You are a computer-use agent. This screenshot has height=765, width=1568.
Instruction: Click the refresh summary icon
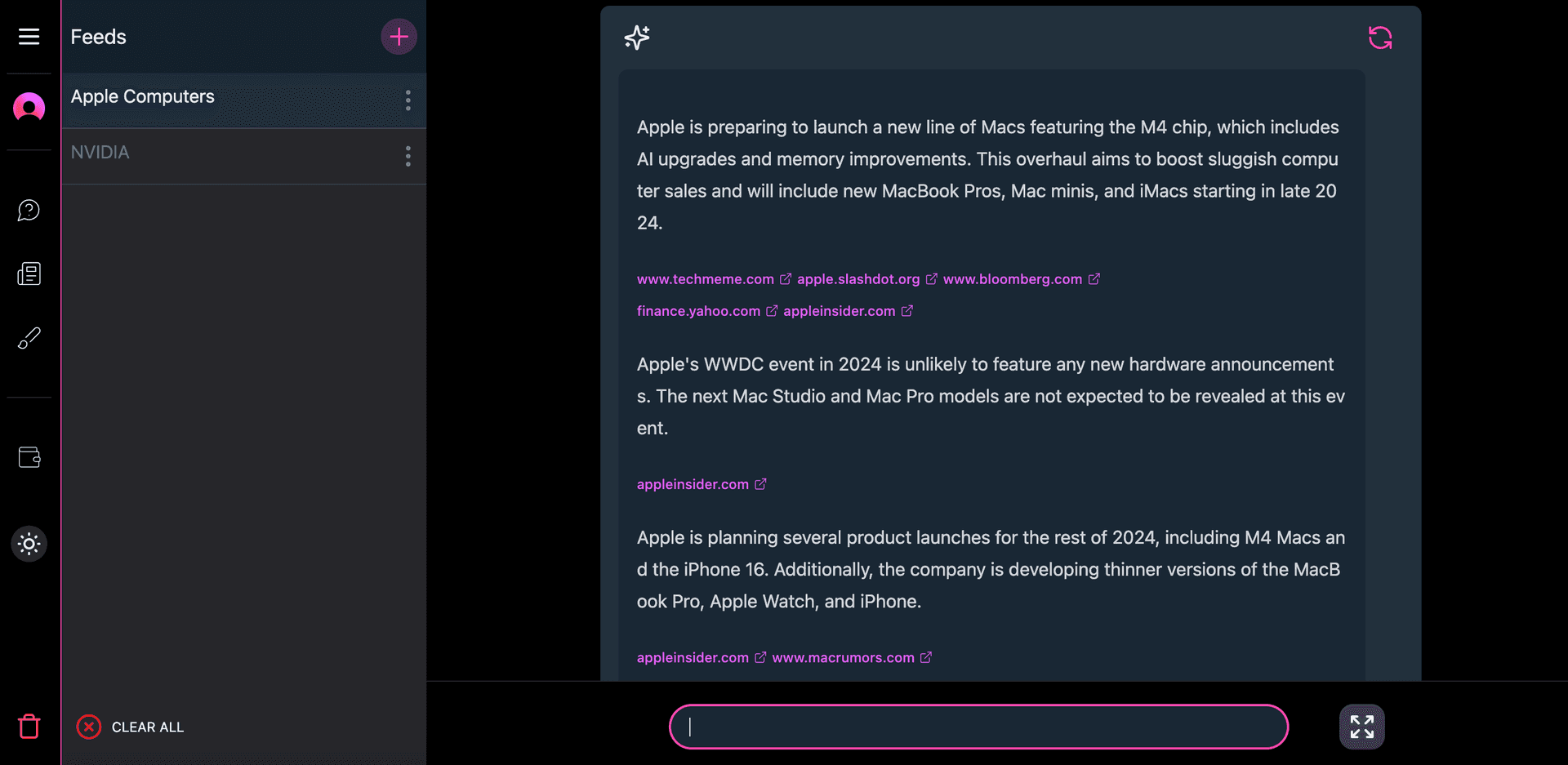pos(1379,38)
